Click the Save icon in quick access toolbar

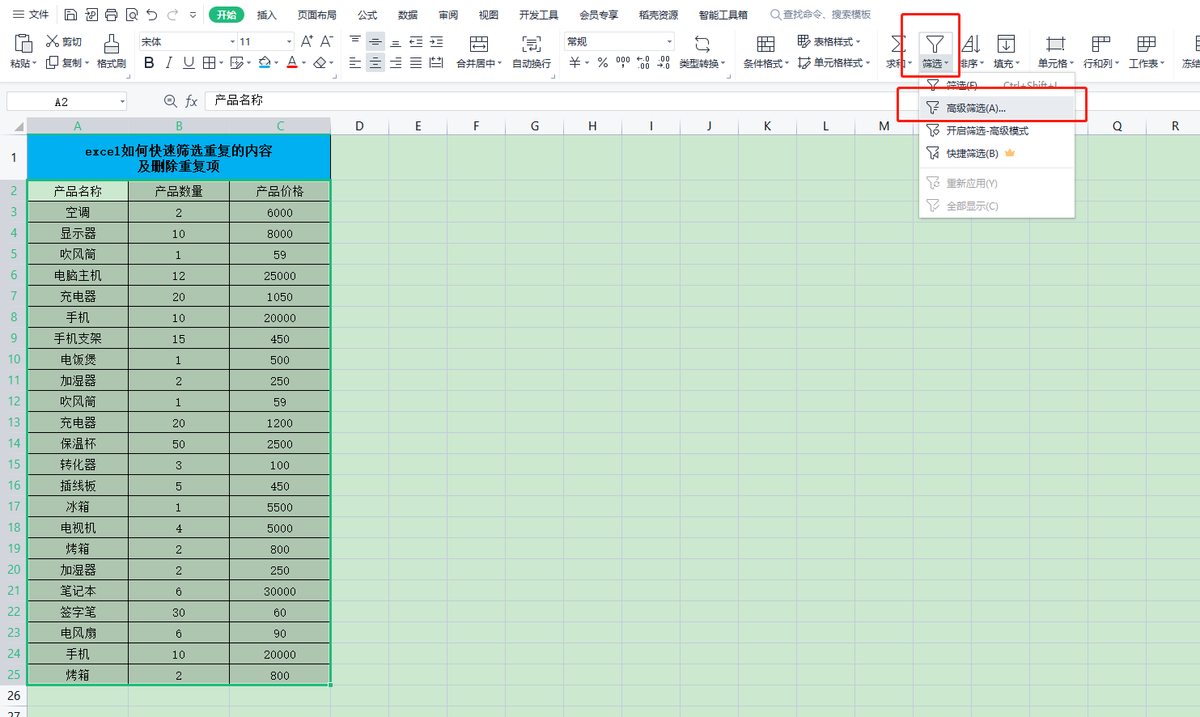70,15
